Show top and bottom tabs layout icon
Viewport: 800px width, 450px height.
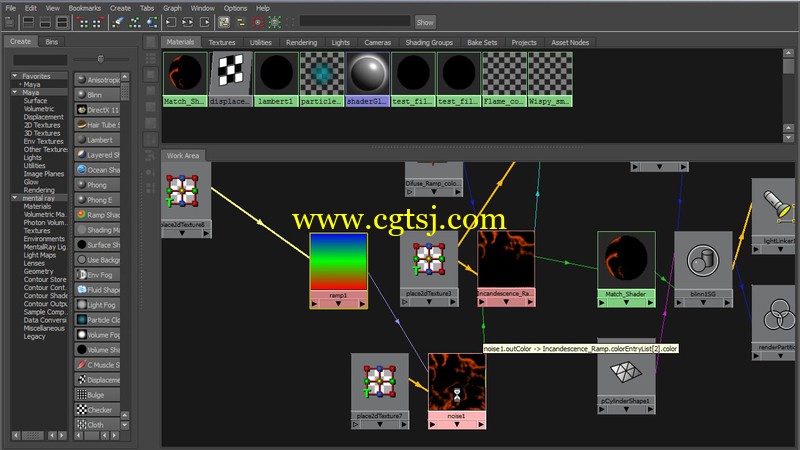coord(62,22)
